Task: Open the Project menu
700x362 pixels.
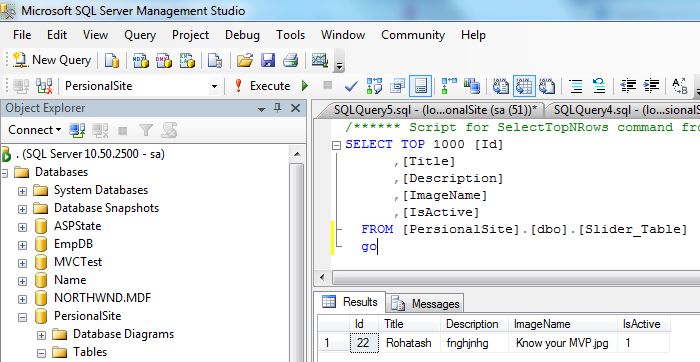Action: click(x=190, y=35)
